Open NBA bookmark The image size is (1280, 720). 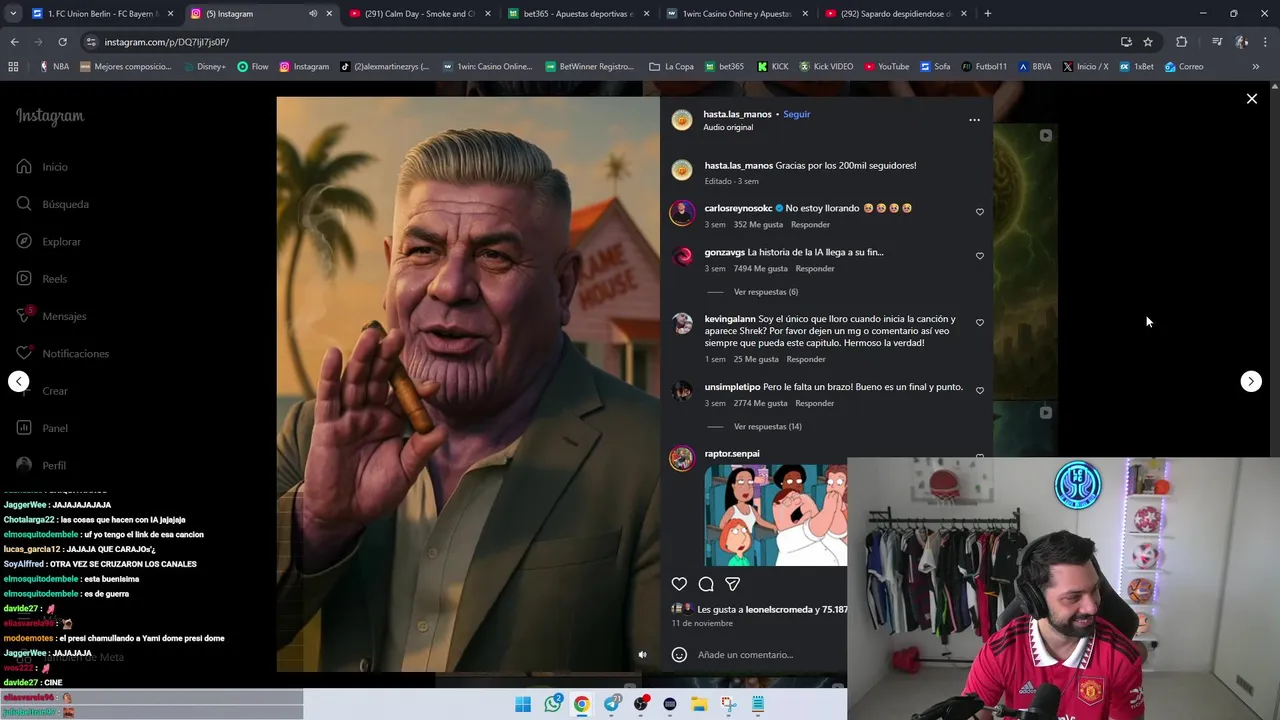coord(54,67)
